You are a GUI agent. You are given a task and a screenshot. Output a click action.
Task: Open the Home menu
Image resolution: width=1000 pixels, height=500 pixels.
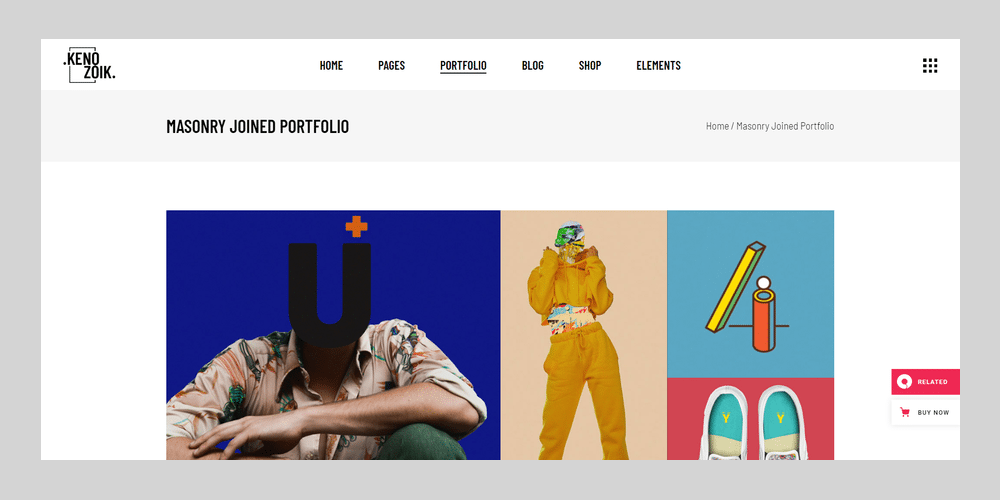pyautogui.click(x=331, y=65)
